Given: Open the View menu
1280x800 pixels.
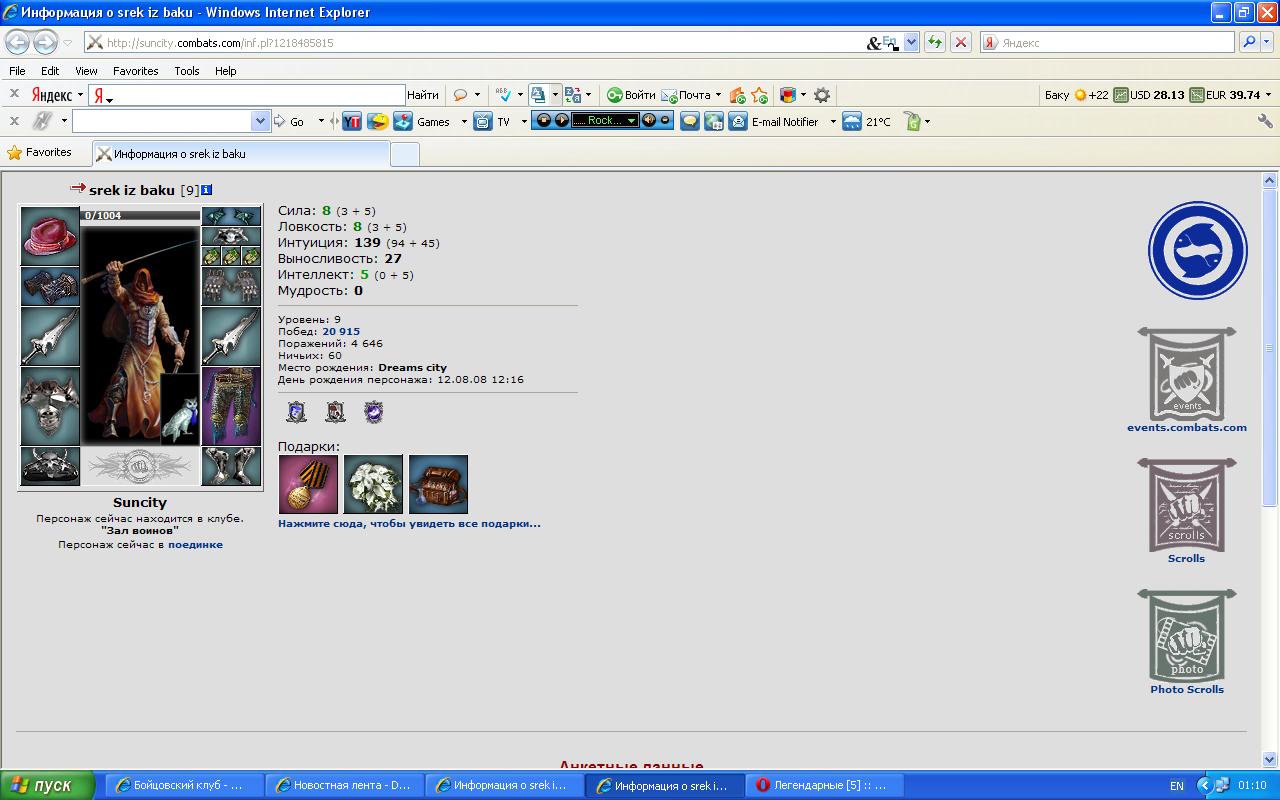Looking at the screenshot, I should click(x=86, y=71).
